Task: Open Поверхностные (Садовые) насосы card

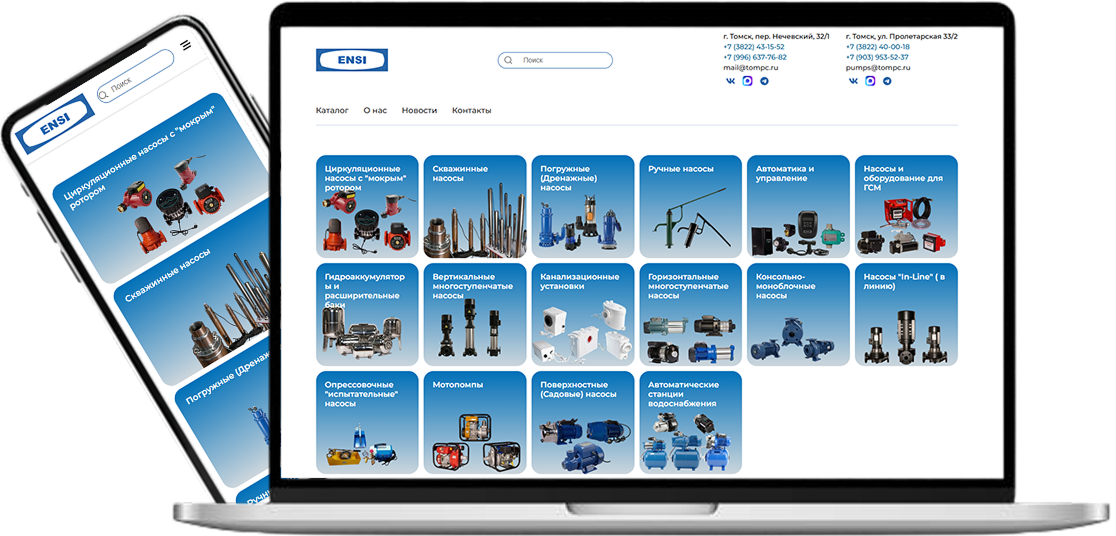Action: point(583,422)
